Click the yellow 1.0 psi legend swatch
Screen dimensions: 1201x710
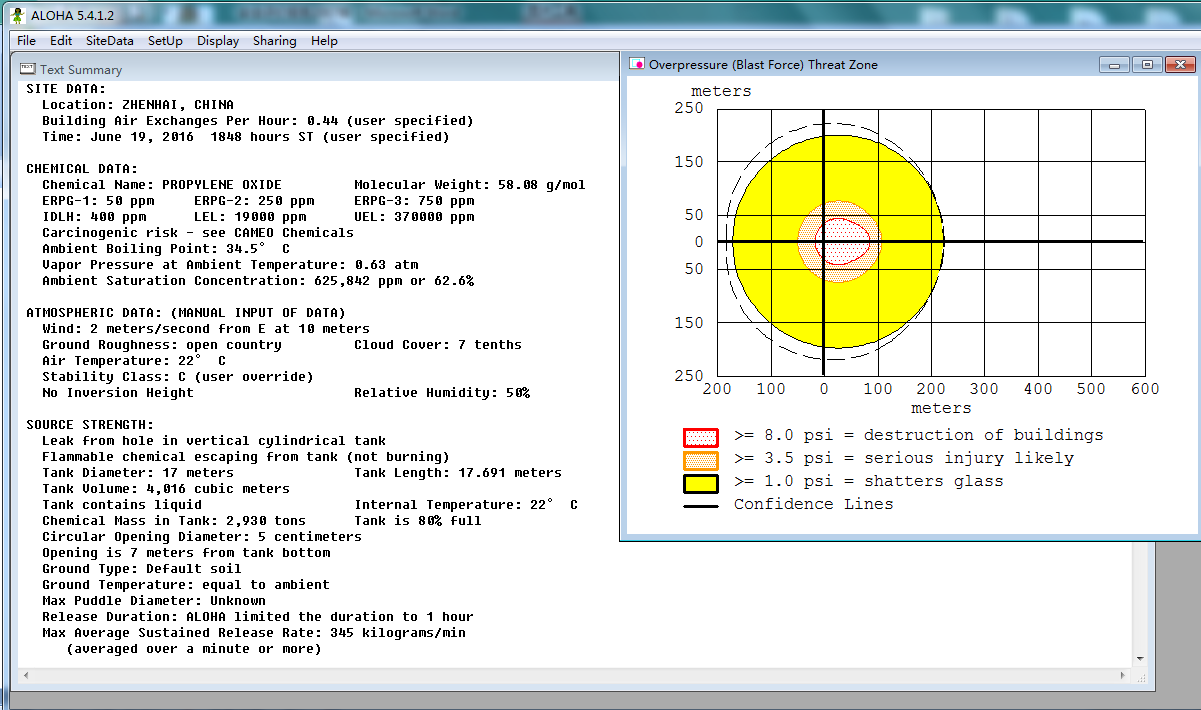[701, 484]
